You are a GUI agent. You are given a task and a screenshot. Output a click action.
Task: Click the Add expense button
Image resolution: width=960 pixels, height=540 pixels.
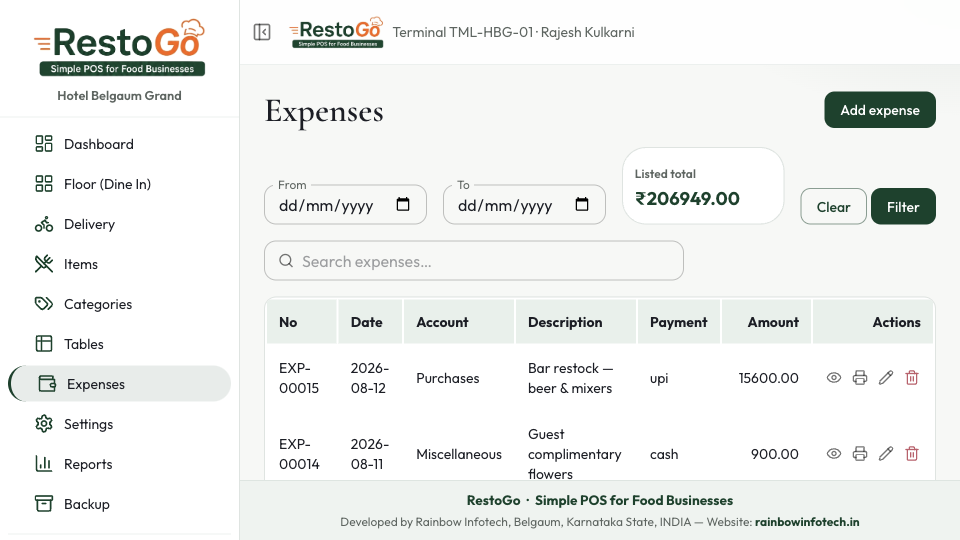(x=880, y=110)
